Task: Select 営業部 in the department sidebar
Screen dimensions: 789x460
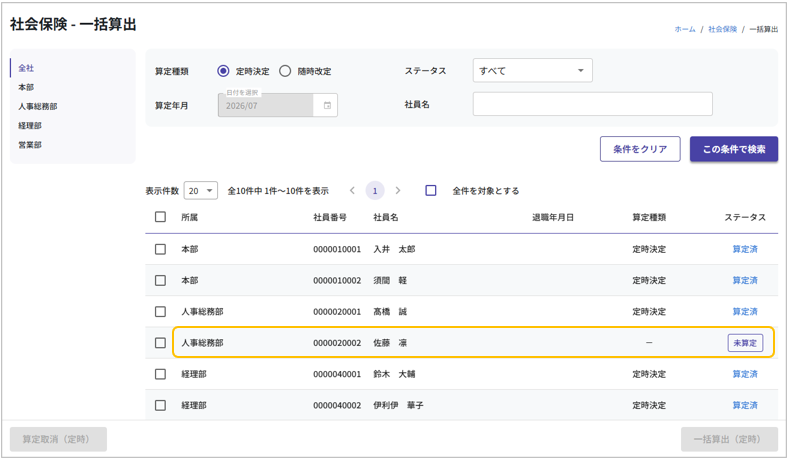Action: coord(30,145)
